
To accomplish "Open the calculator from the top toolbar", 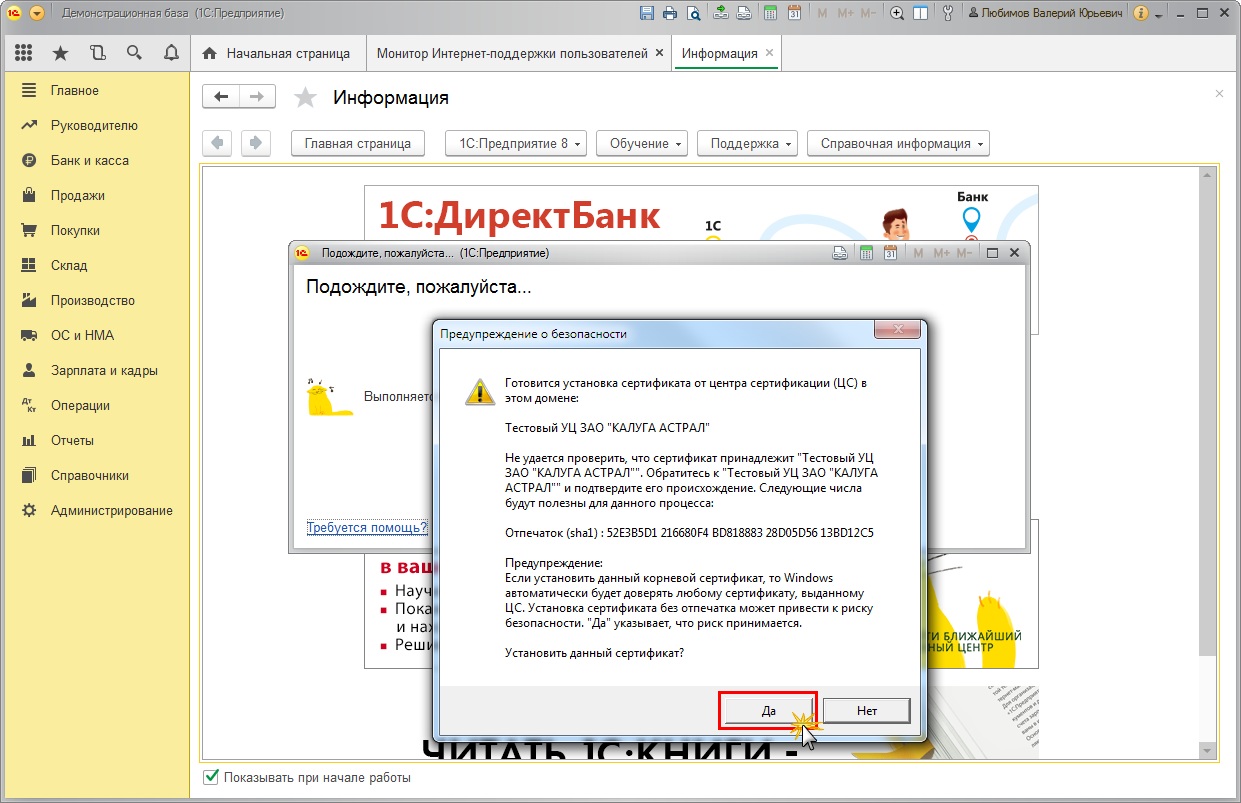I will pos(770,13).
